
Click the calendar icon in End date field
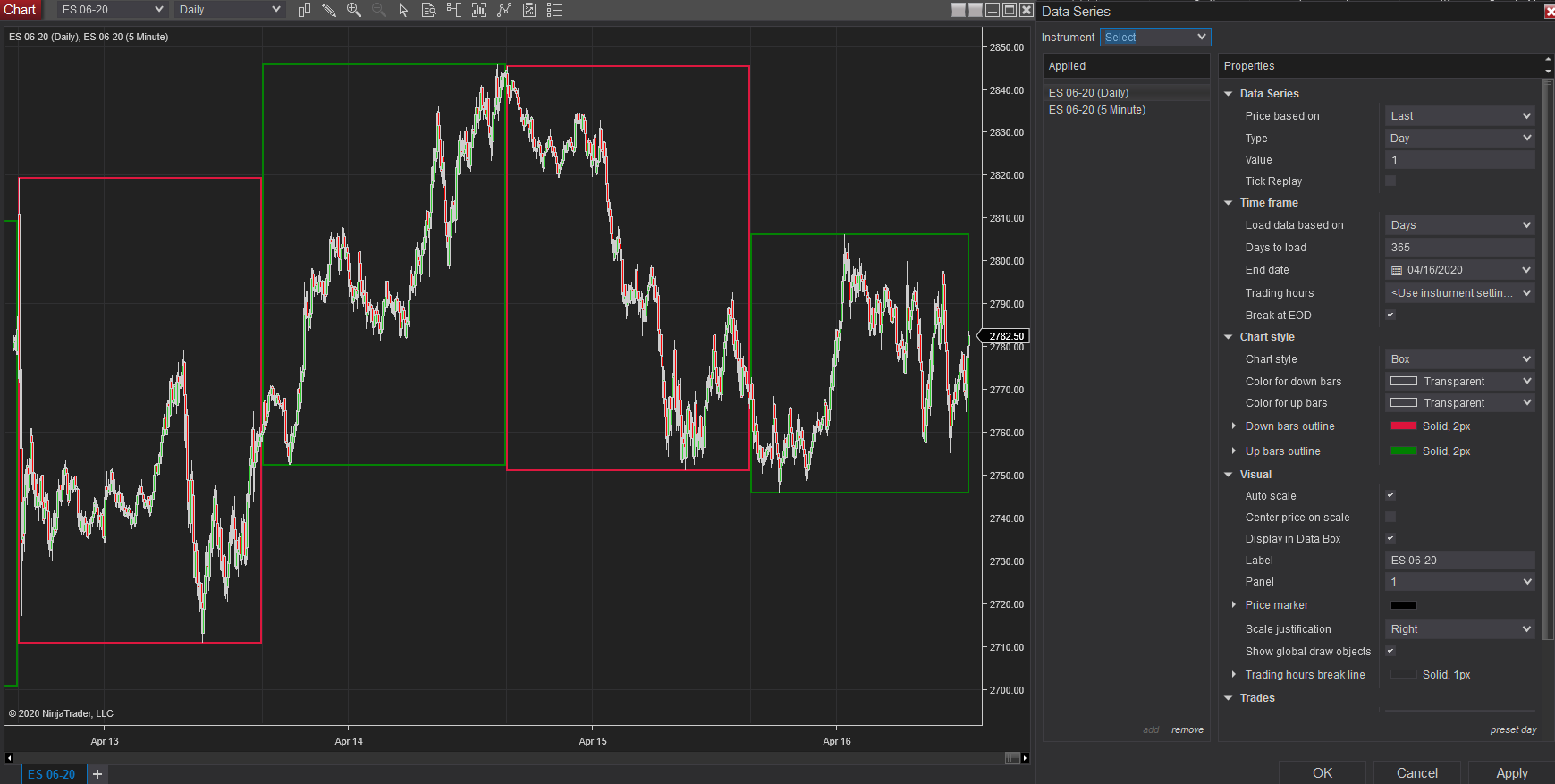[1397, 270]
